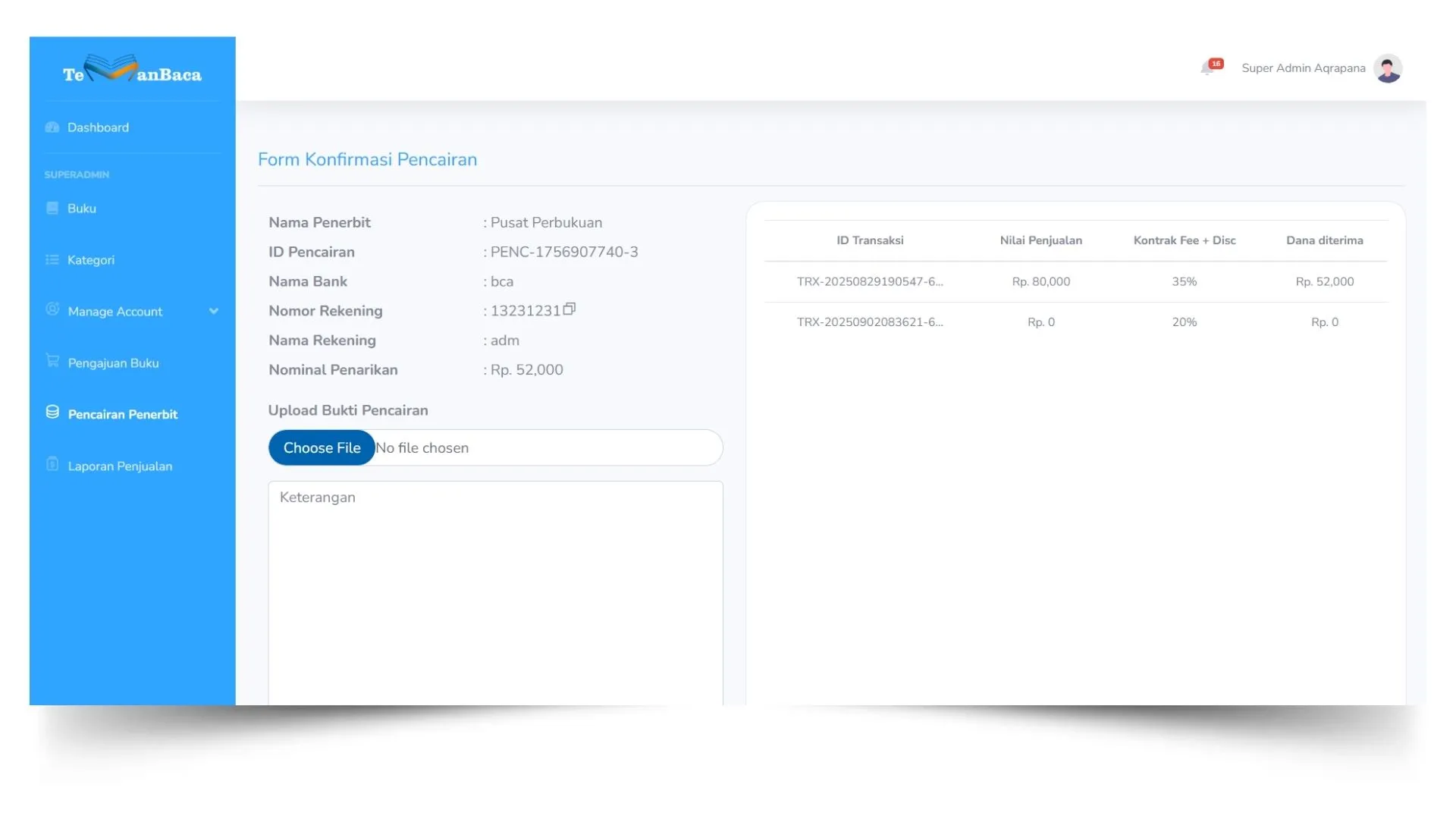Image resolution: width=1456 pixels, height=819 pixels.
Task: Click the copy icon beside Nomor Rekening
Action: tap(570, 309)
